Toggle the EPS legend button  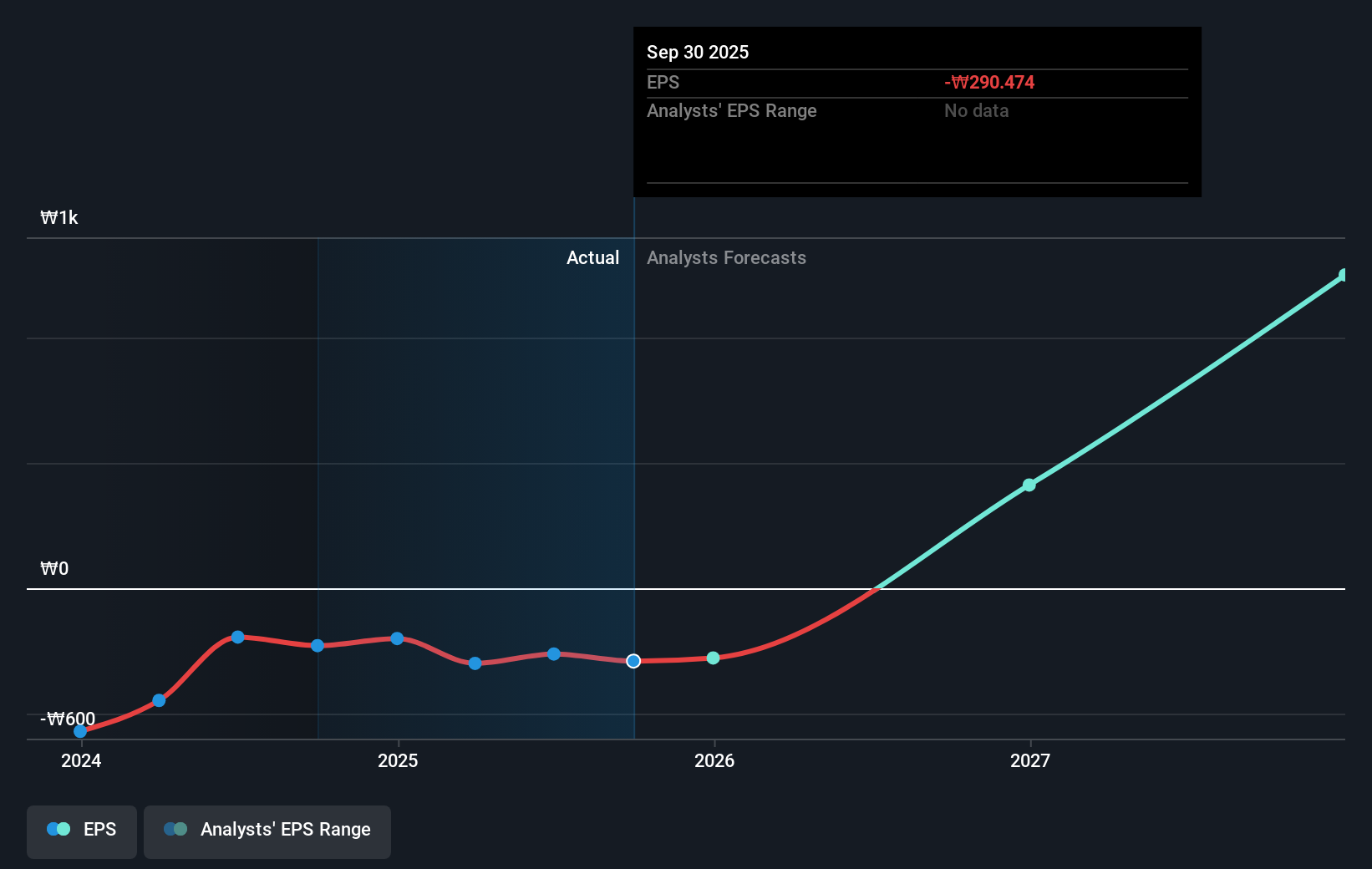point(82,831)
